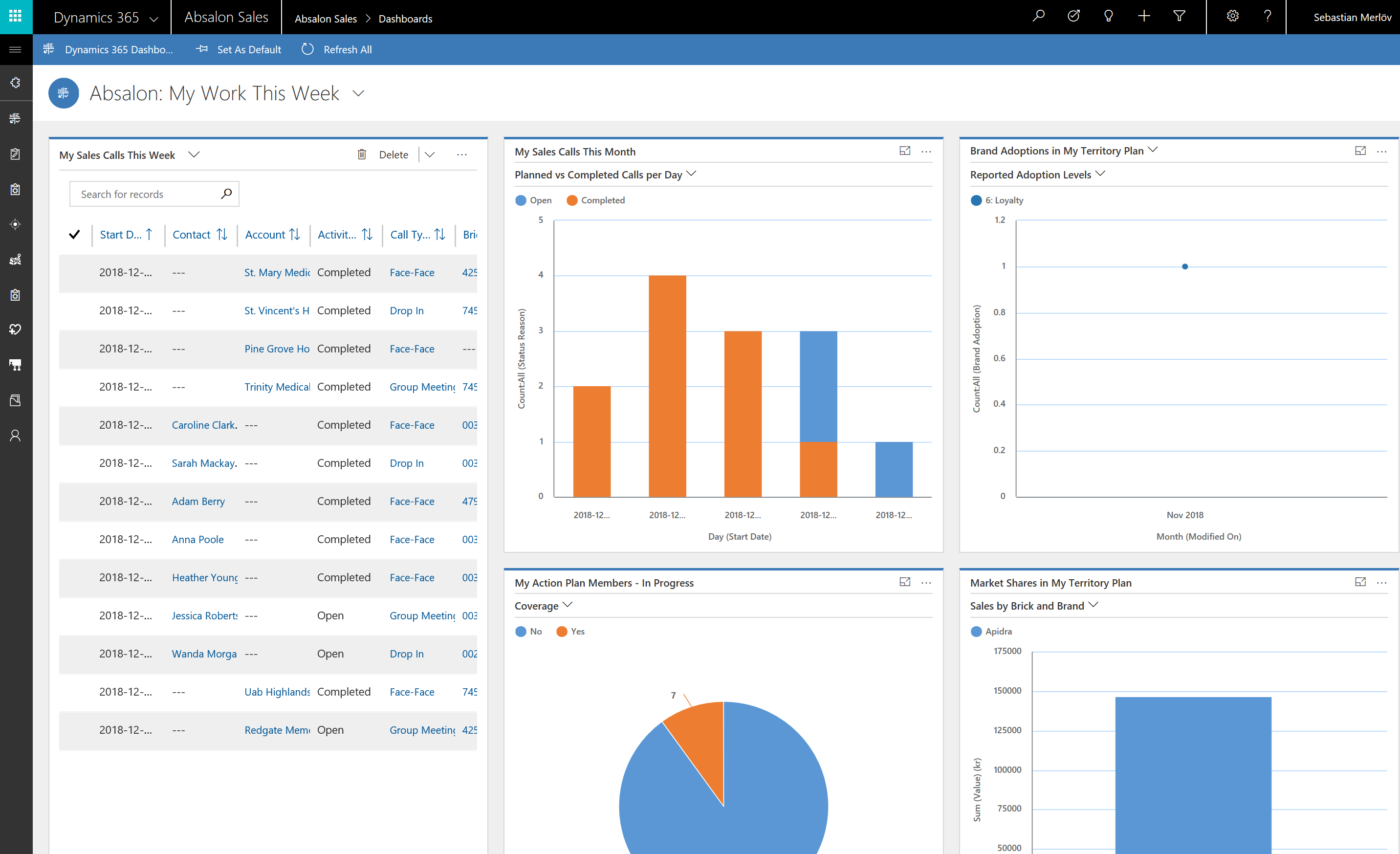Click the heart sidebar icon
Viewport: 1400px width, 854px height.
coord(16,329)
